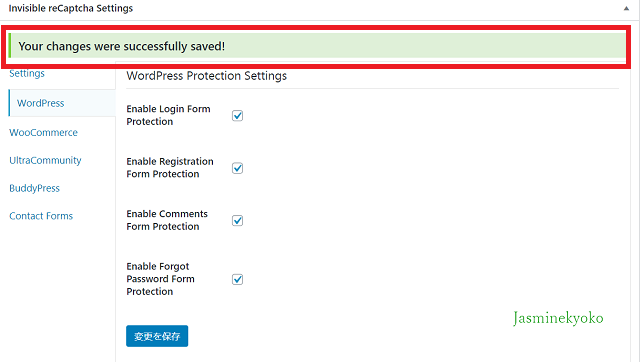640x362 pixels.
Task: Open the UltraCommunity tab
Action: click(x=45, y=160)
